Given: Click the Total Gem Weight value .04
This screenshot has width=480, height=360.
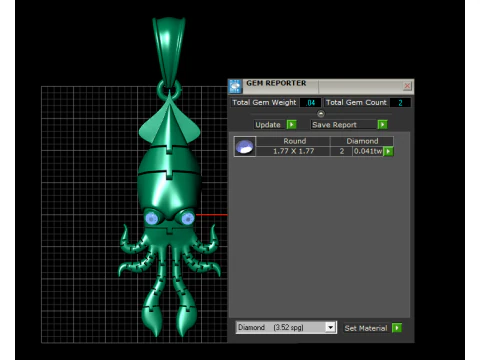Looking at the screenshot, I should pos(310,103).
